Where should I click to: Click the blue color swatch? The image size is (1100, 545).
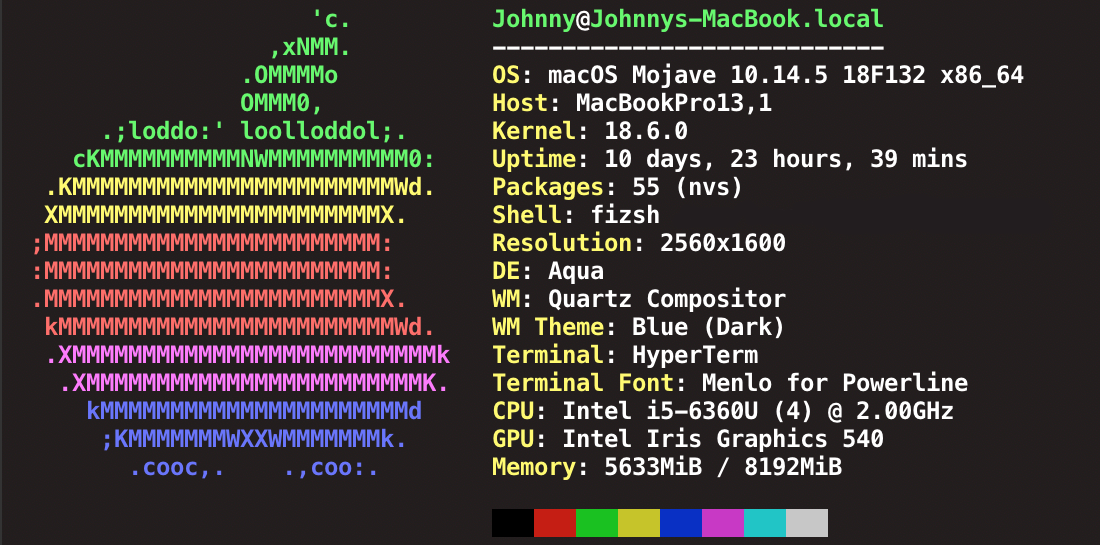coord(681,523)
